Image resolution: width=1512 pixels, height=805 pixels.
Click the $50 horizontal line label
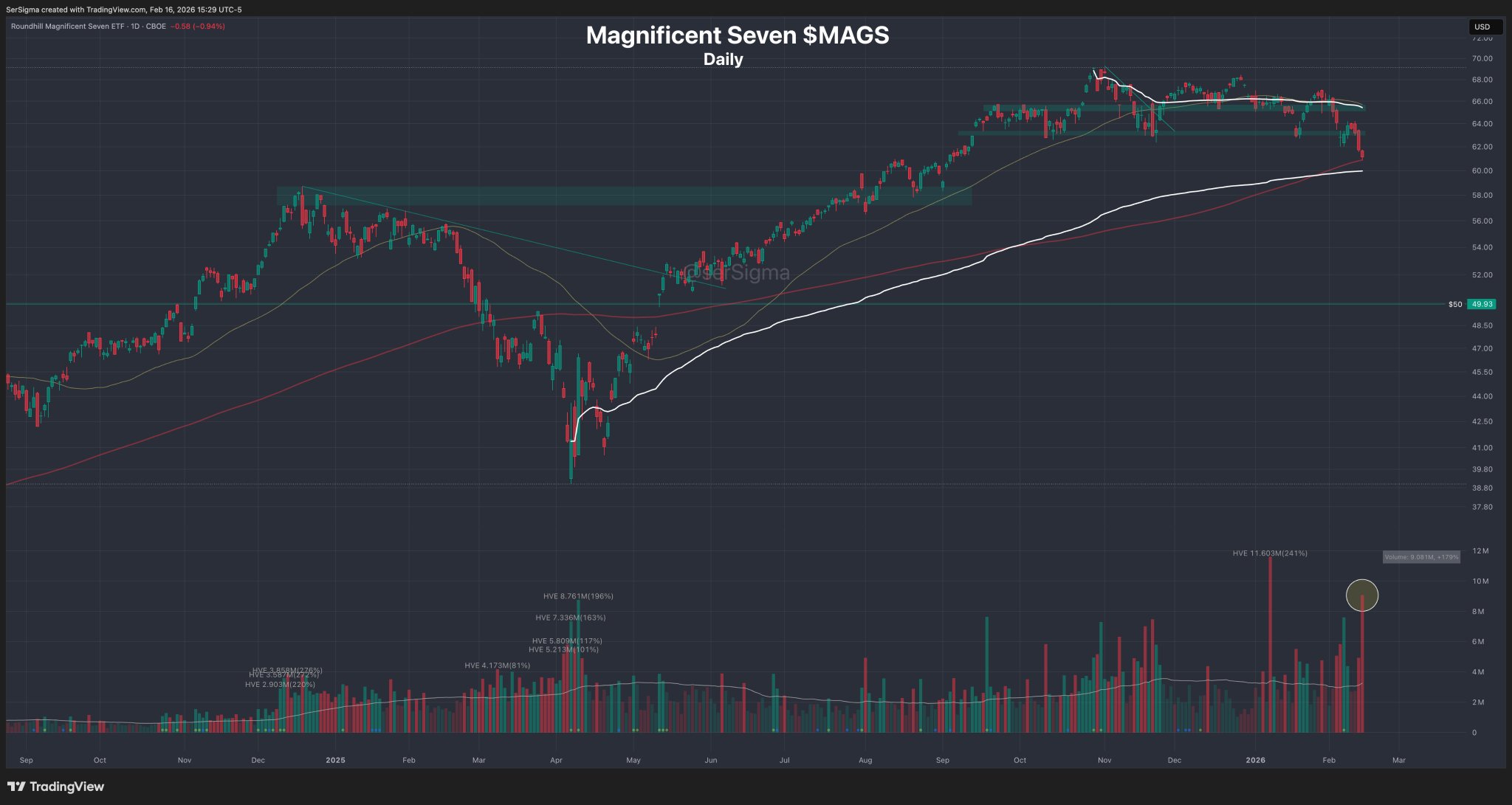1454,304
